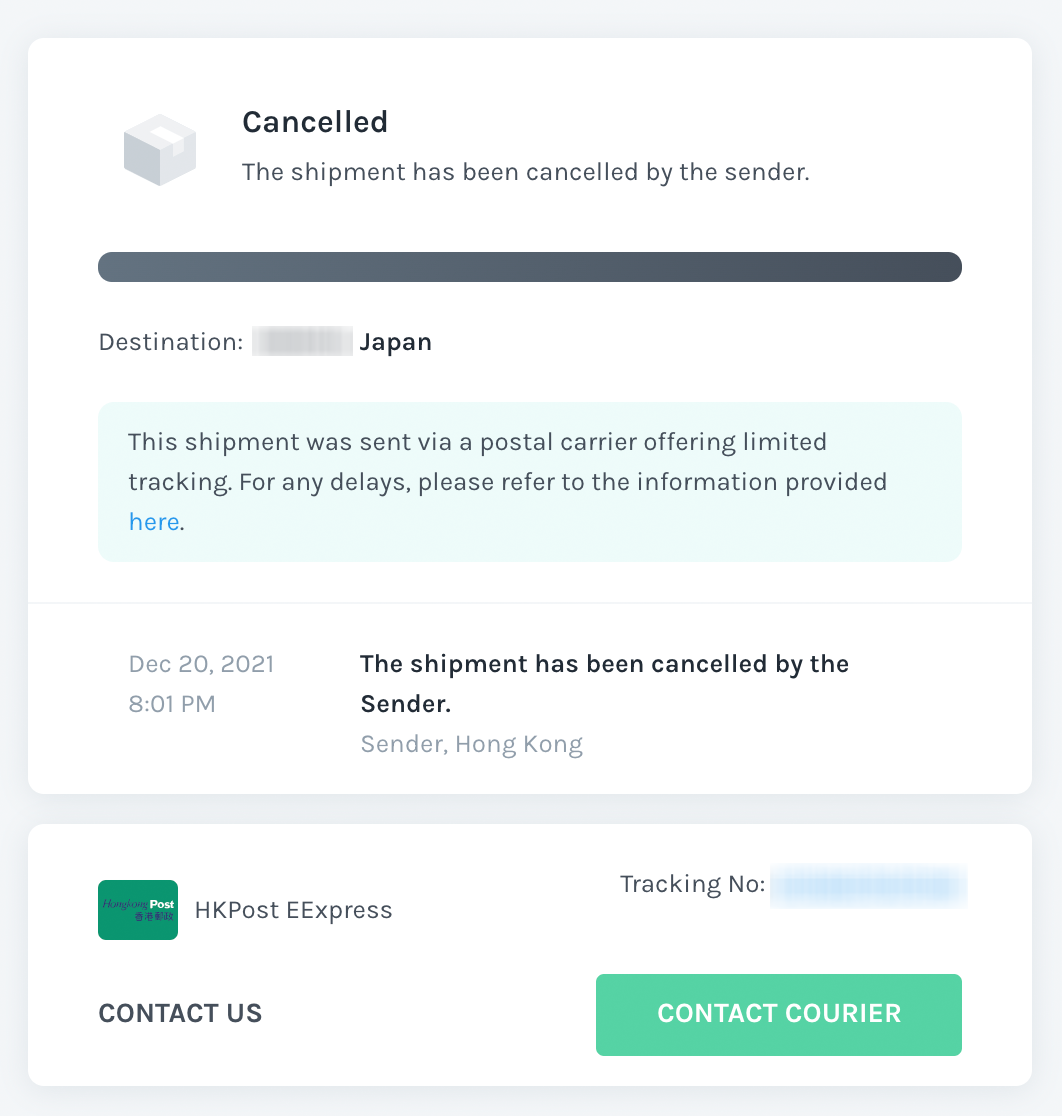Select the blurred tracking number
Screen dimensions: 1062x1116
868,886
